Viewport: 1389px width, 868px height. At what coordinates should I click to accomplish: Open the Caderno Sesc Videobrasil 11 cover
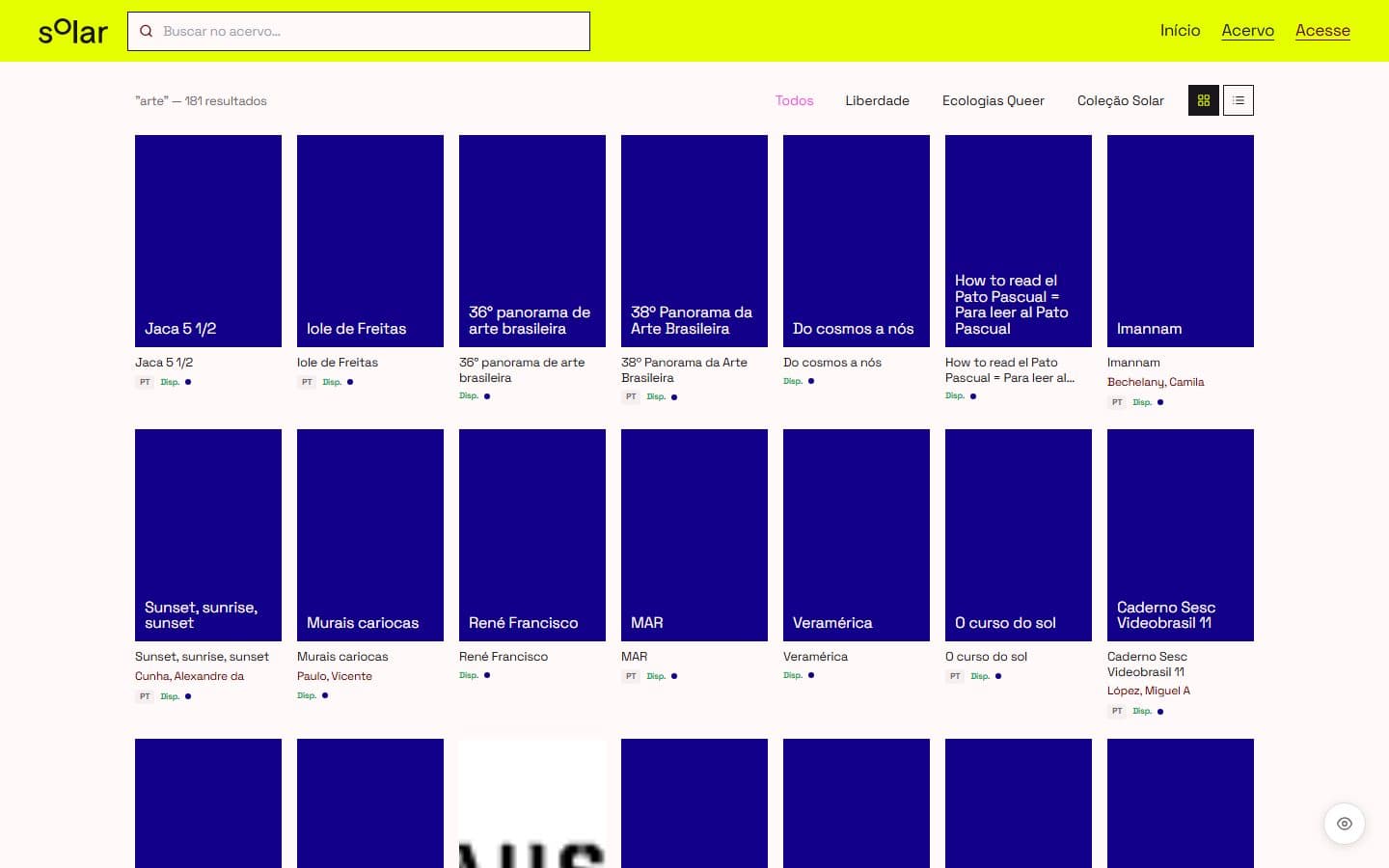1181,535
